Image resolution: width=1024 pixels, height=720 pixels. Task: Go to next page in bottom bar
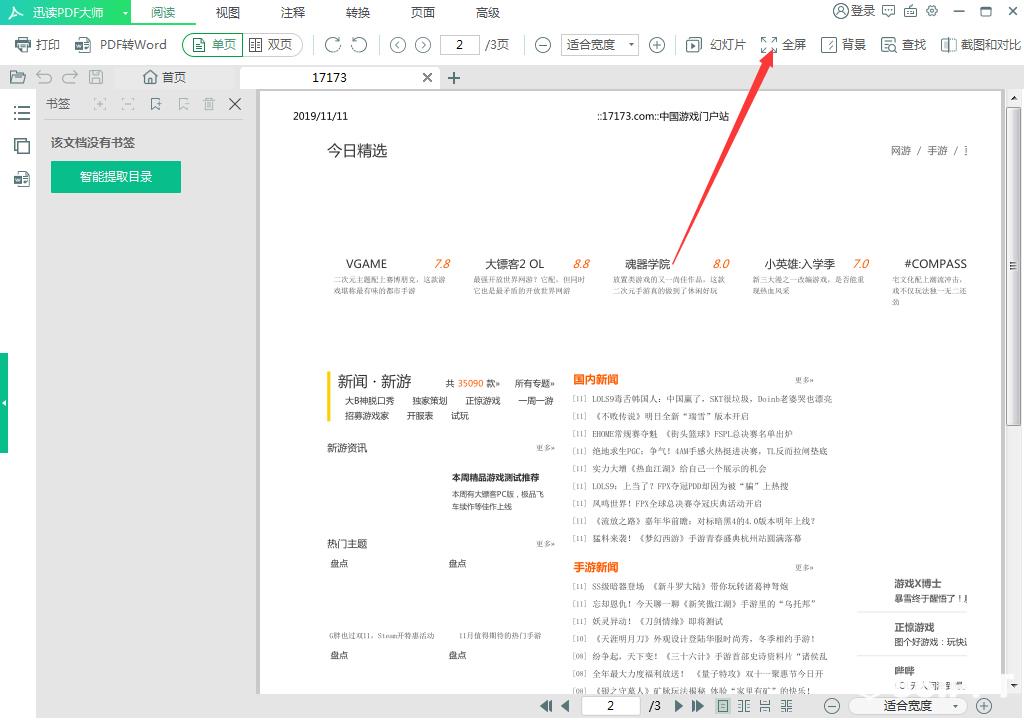(x=679, y=706)
